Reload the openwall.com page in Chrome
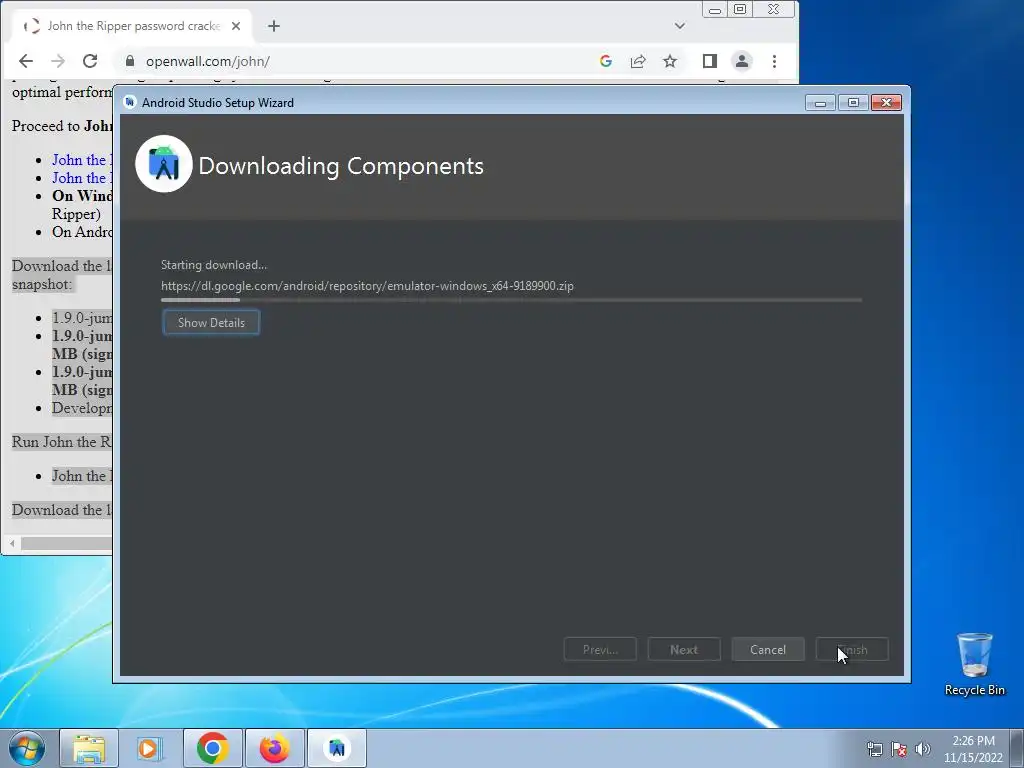The image size is (1024, 768). point(90,61)
